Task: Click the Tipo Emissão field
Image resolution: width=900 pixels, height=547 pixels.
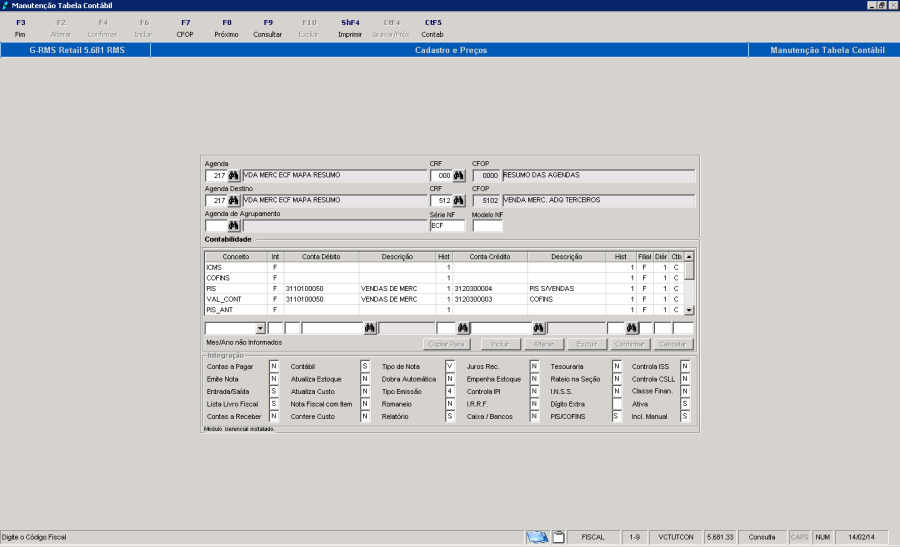Action: pyautogui.click(x=450, y=391)
